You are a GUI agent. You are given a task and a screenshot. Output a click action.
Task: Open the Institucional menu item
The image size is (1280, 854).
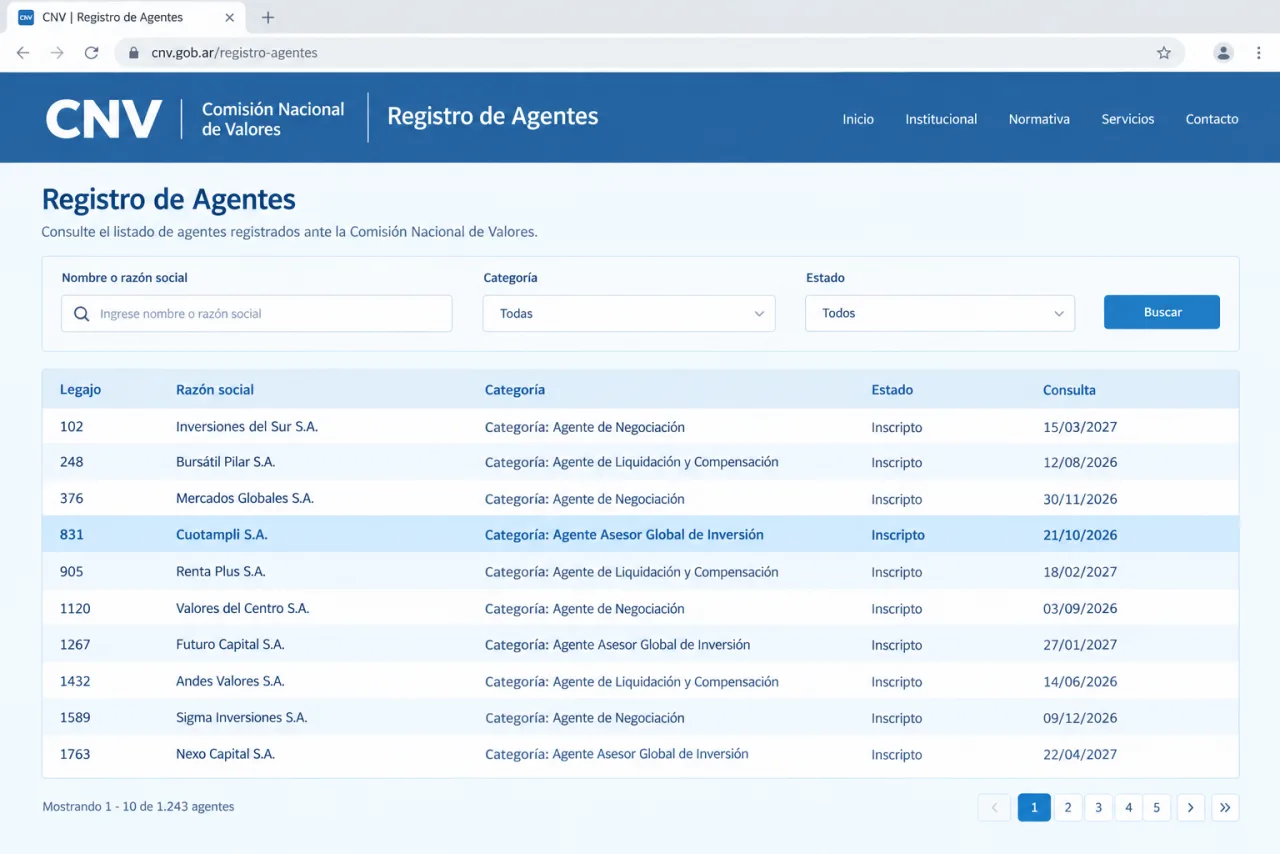click(x=941, y=119)
